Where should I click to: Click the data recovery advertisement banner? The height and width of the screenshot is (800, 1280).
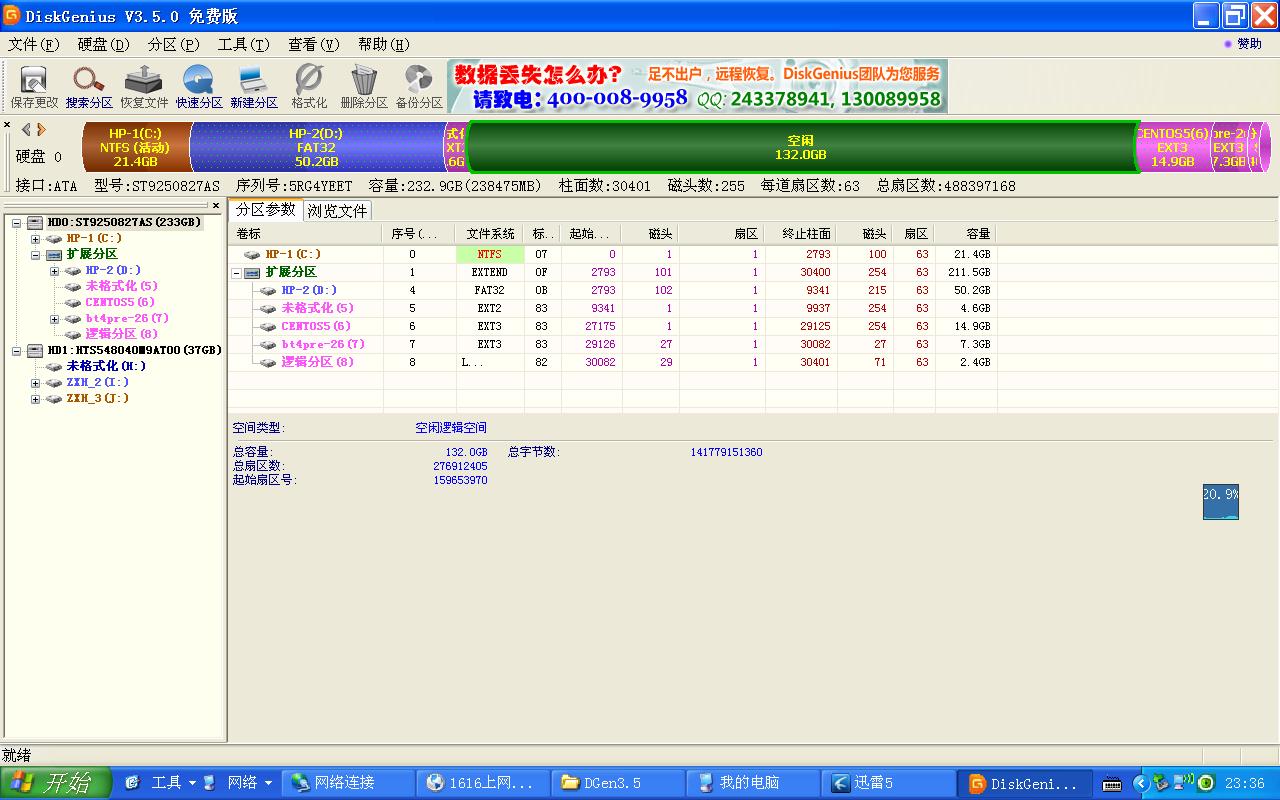698,86
